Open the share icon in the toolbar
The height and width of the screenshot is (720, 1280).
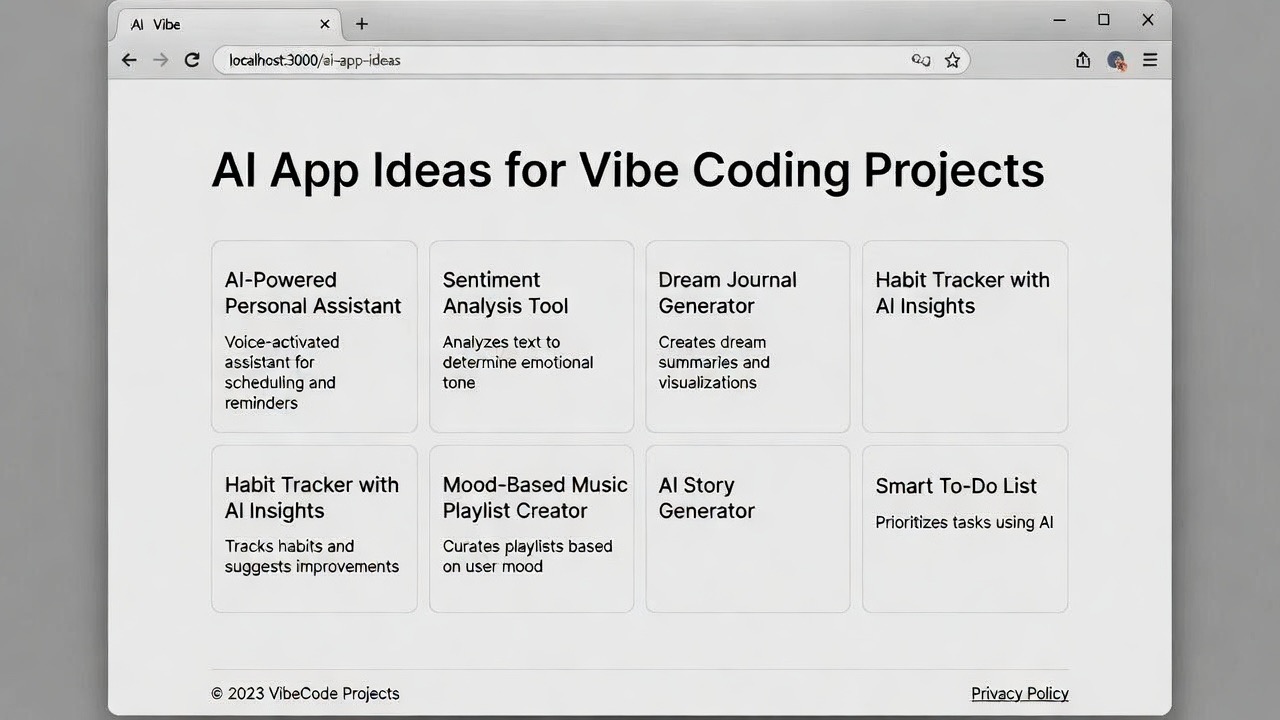click(1083, 60)
